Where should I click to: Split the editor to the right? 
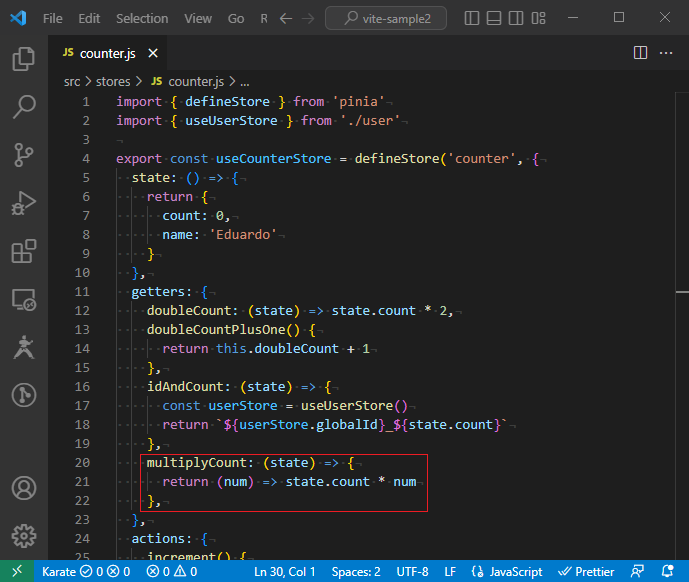[x=640, y=53]
